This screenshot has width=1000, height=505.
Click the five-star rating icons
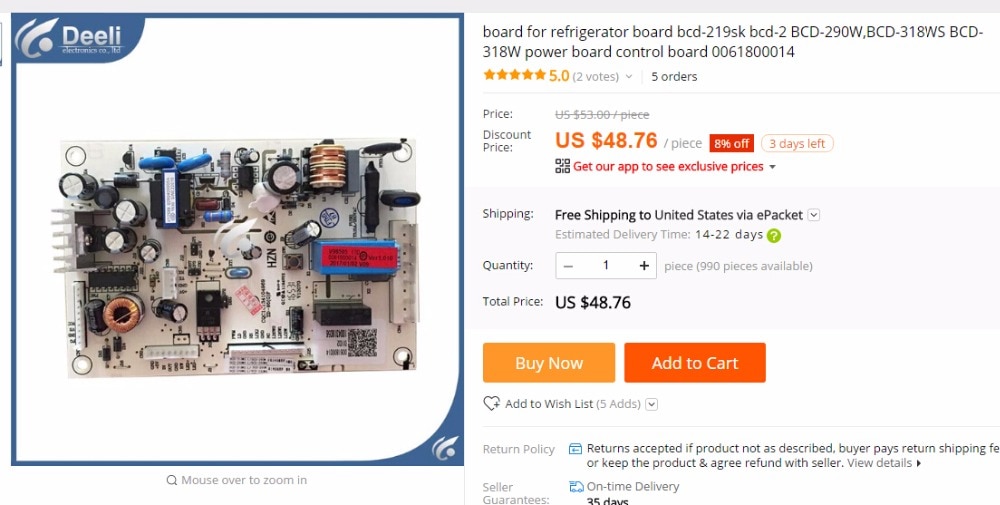tap(514, 76)
